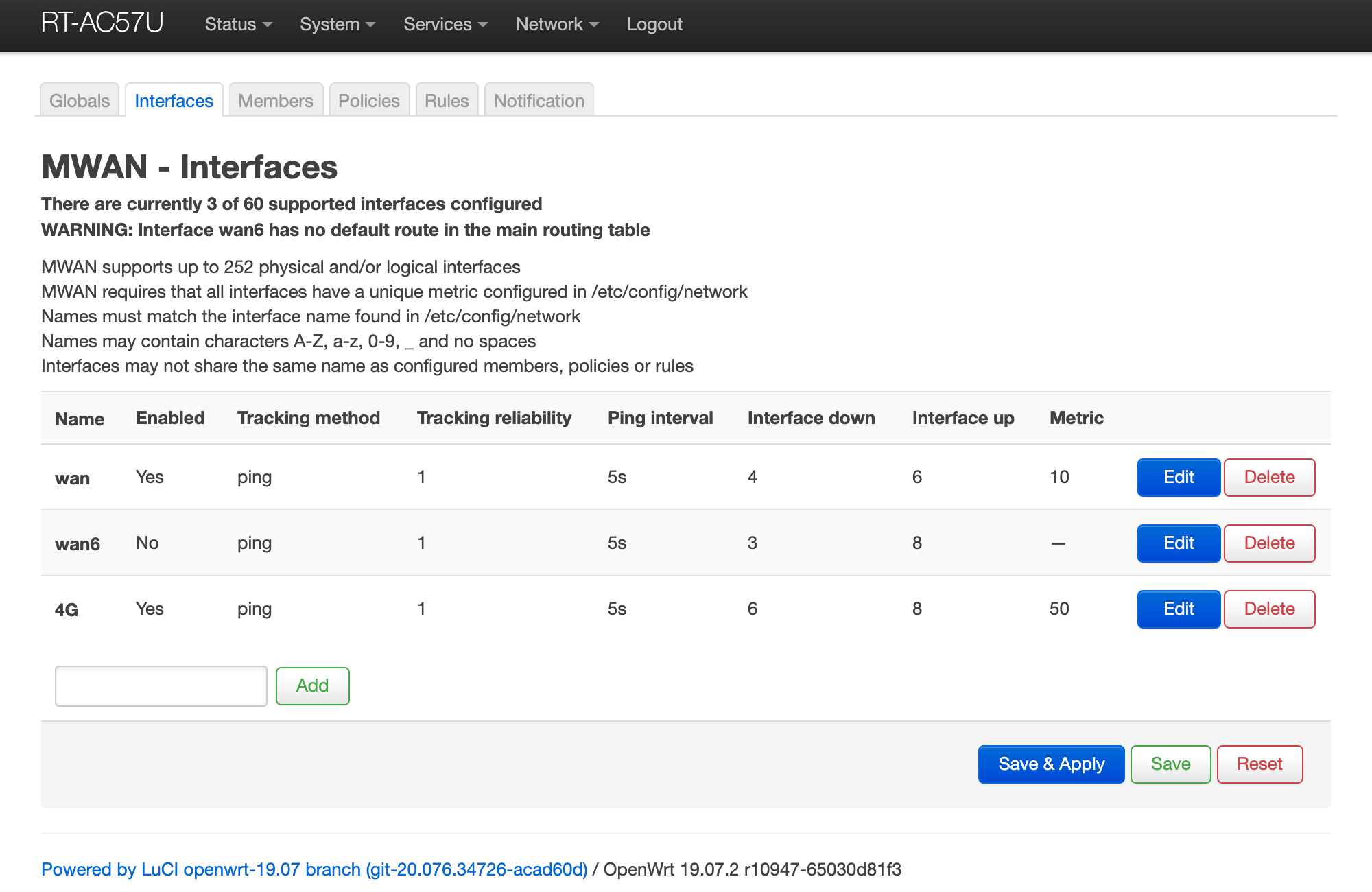The width and height of the screenshot is (1372, 892).
Task: Open the Status dropdown menu
Action: (238, 24)
